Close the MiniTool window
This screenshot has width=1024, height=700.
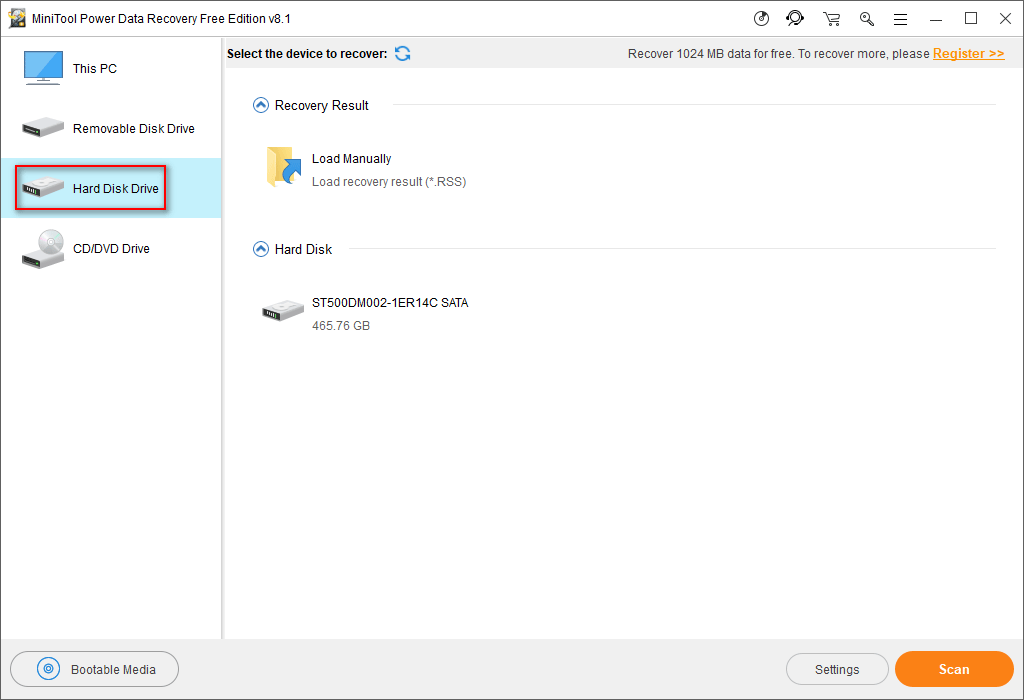pos(1006,19)
